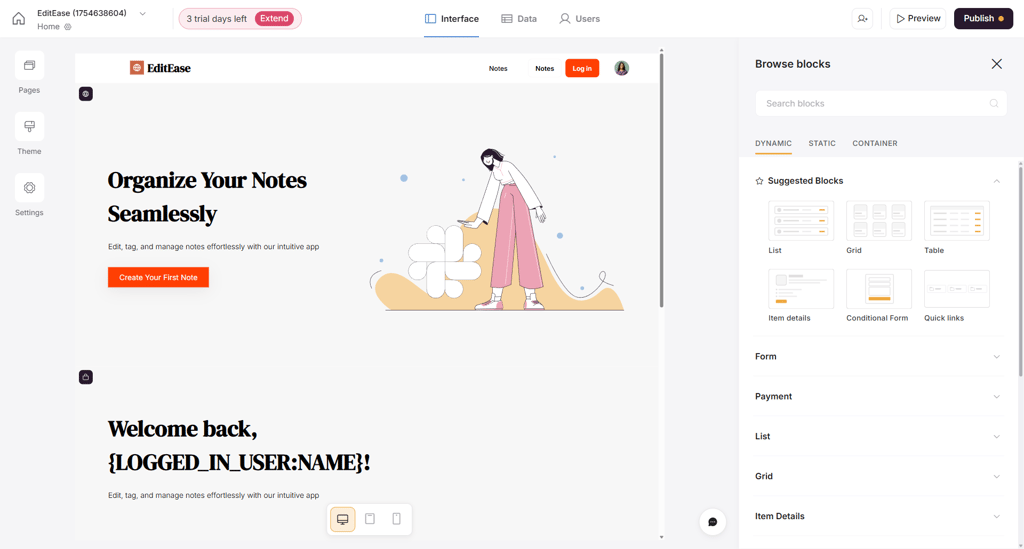Click the Log in button in canvas
Viewport: 1024px width, 549px height.
(x=582, y=68)
